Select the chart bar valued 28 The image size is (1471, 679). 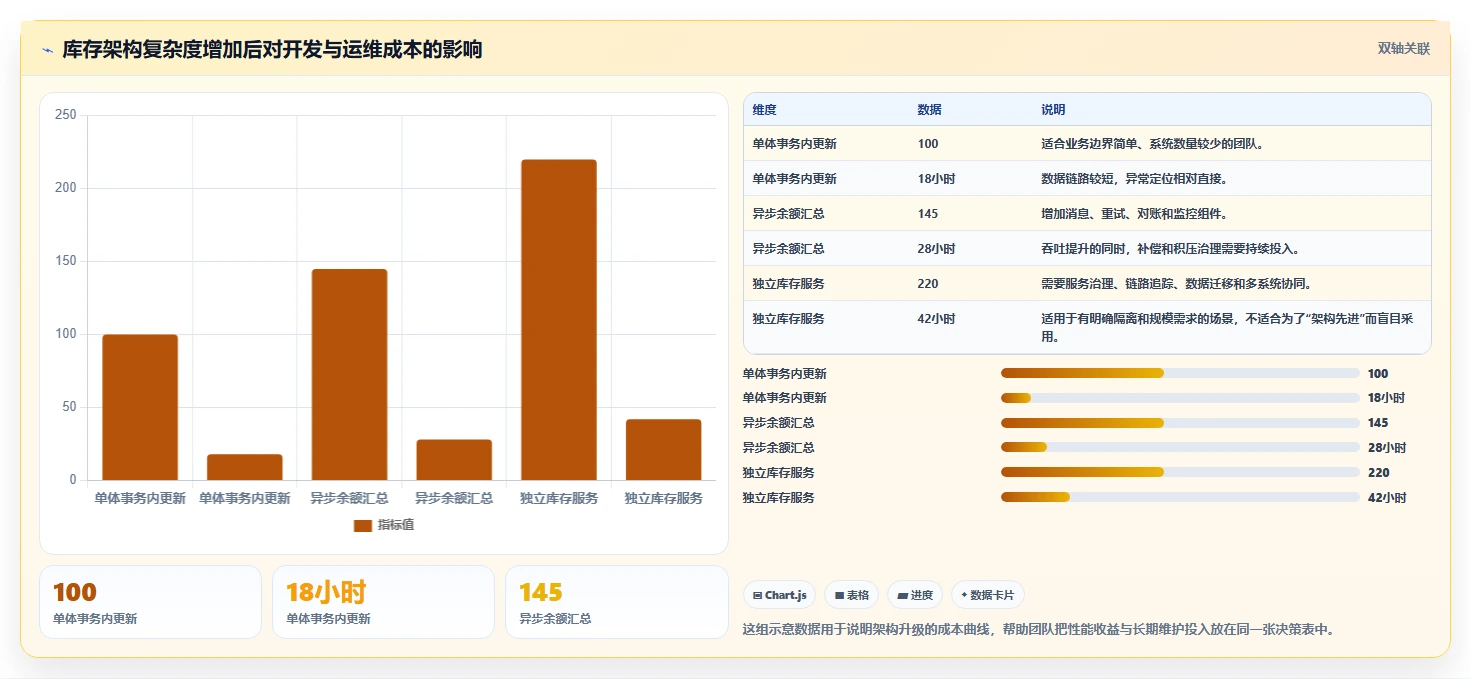pyautogui.click(x=454, y=460)
